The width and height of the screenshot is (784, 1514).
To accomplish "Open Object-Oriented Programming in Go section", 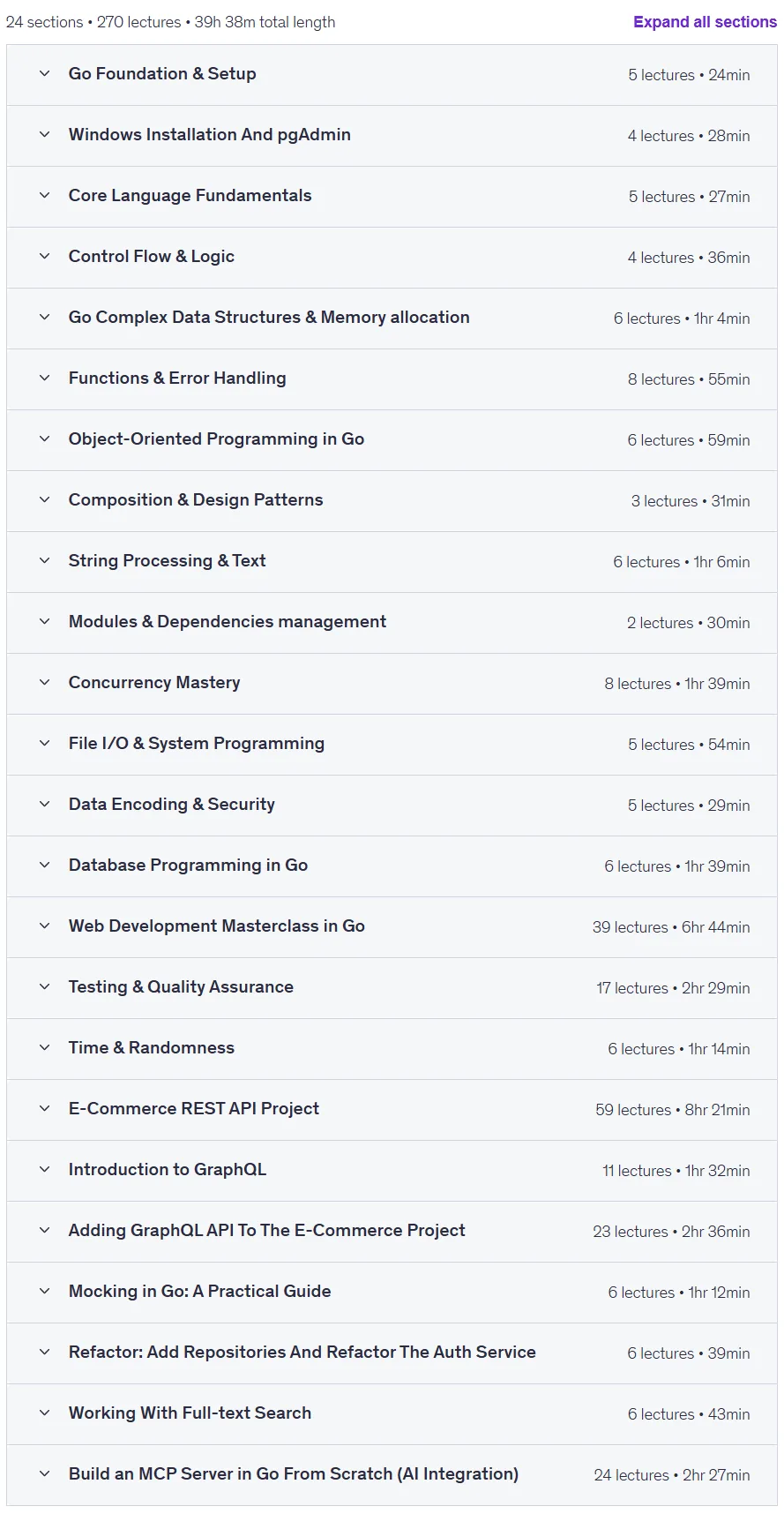I will 392,440.
